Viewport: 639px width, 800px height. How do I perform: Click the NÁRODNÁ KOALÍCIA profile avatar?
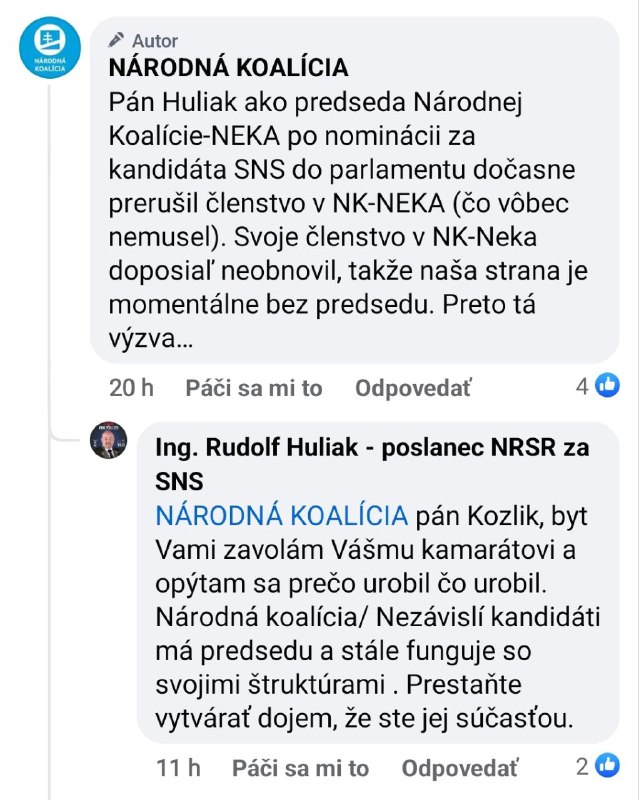(x=46, y=46)
